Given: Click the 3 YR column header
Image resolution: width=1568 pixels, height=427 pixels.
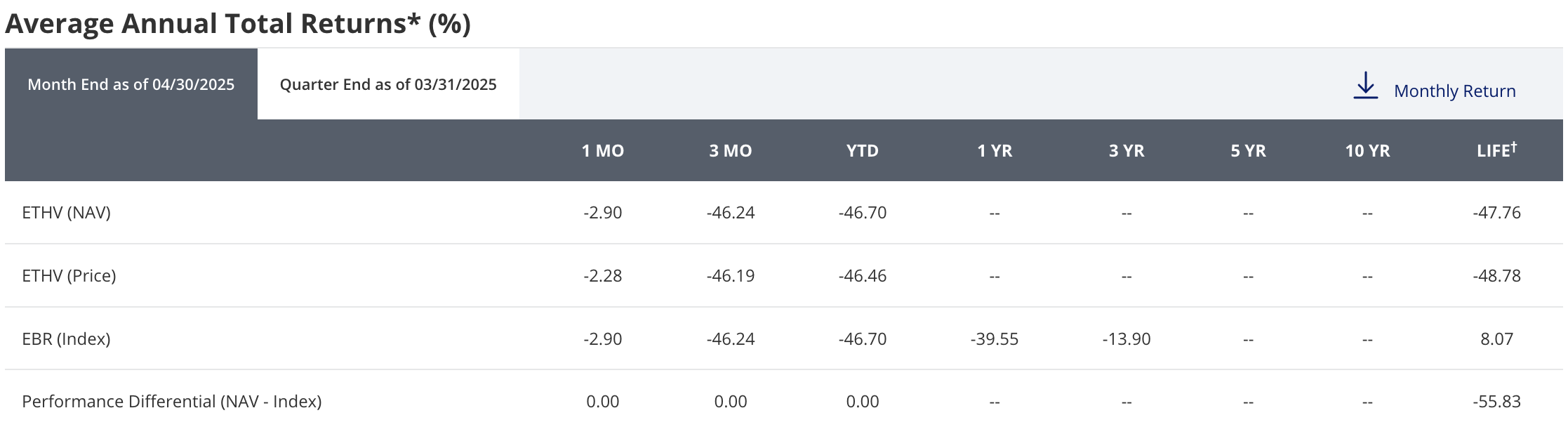Looking at the screenshot, I should [x=1127, y=151].
